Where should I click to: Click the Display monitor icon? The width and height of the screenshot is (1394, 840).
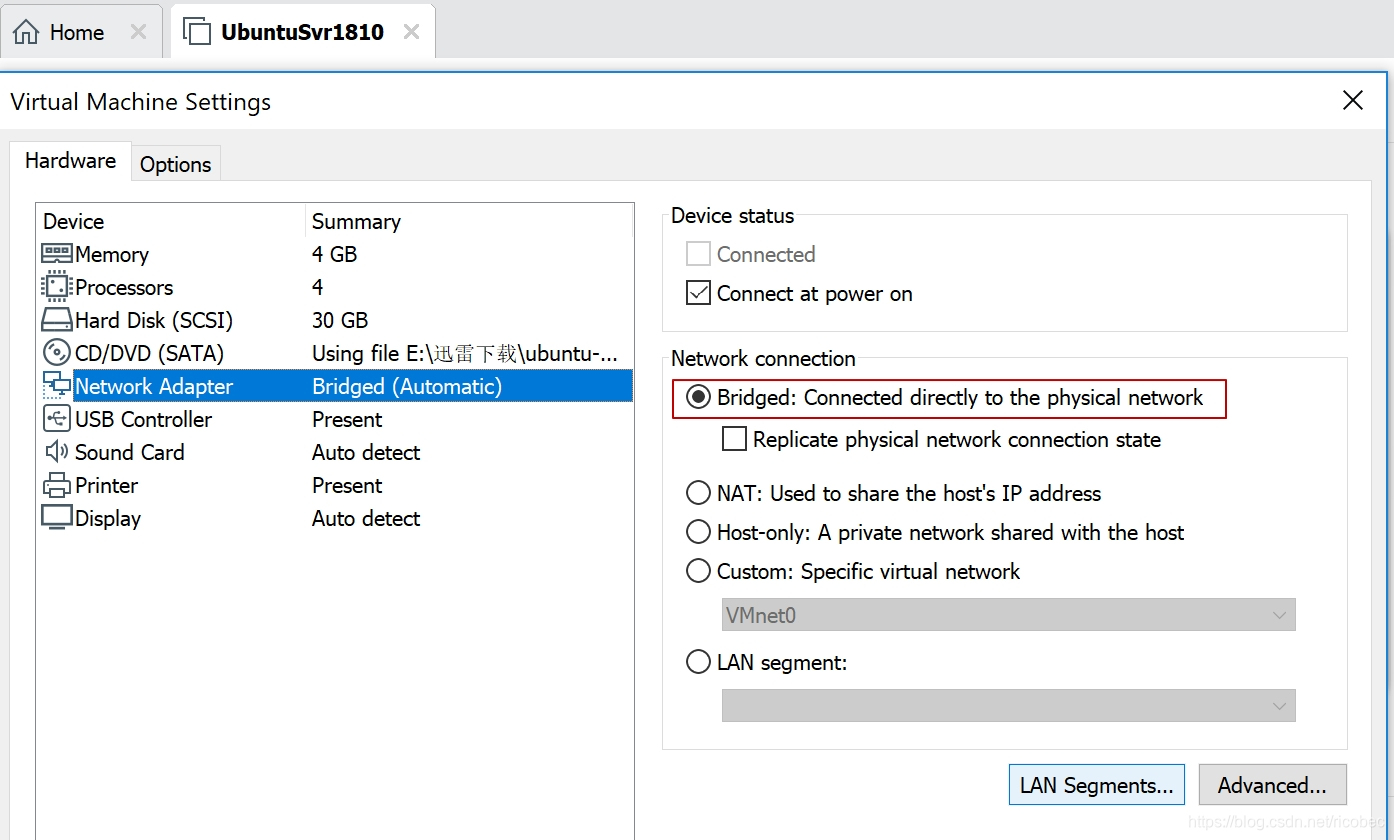point(57,518)
